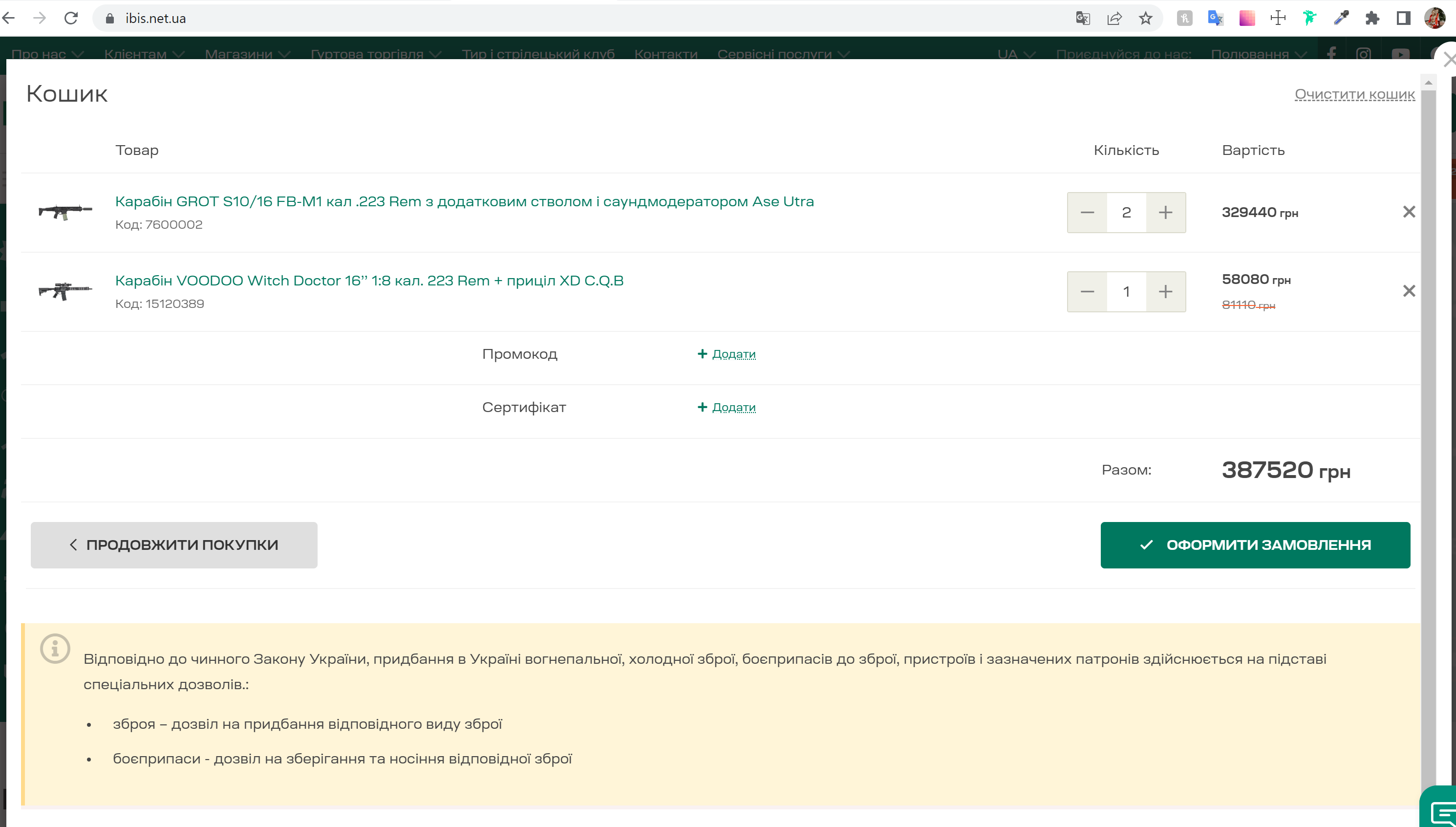
Task: Open the browser extensions puzzle icon
Action: 1372,18
